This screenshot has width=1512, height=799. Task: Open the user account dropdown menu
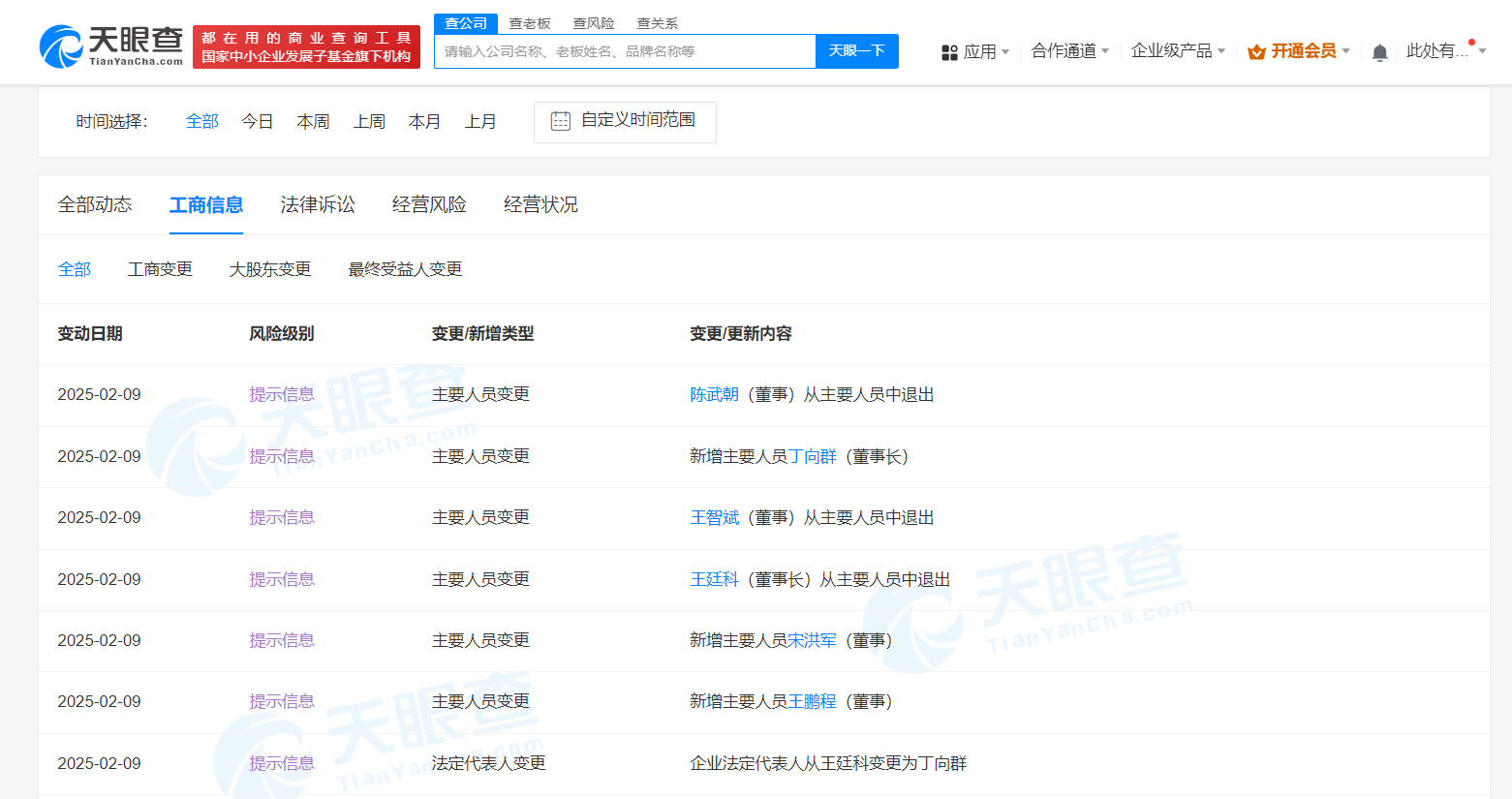(x=1444, y=50)
